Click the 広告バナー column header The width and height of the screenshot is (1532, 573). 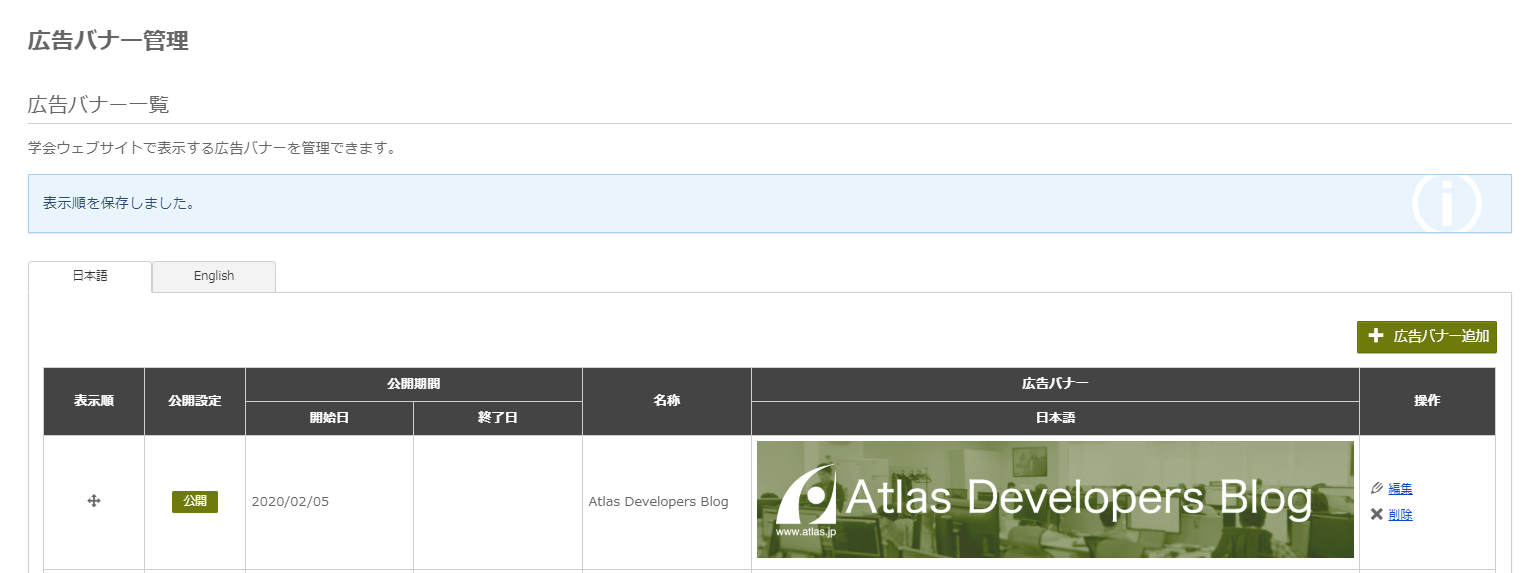pos(1055,384)
